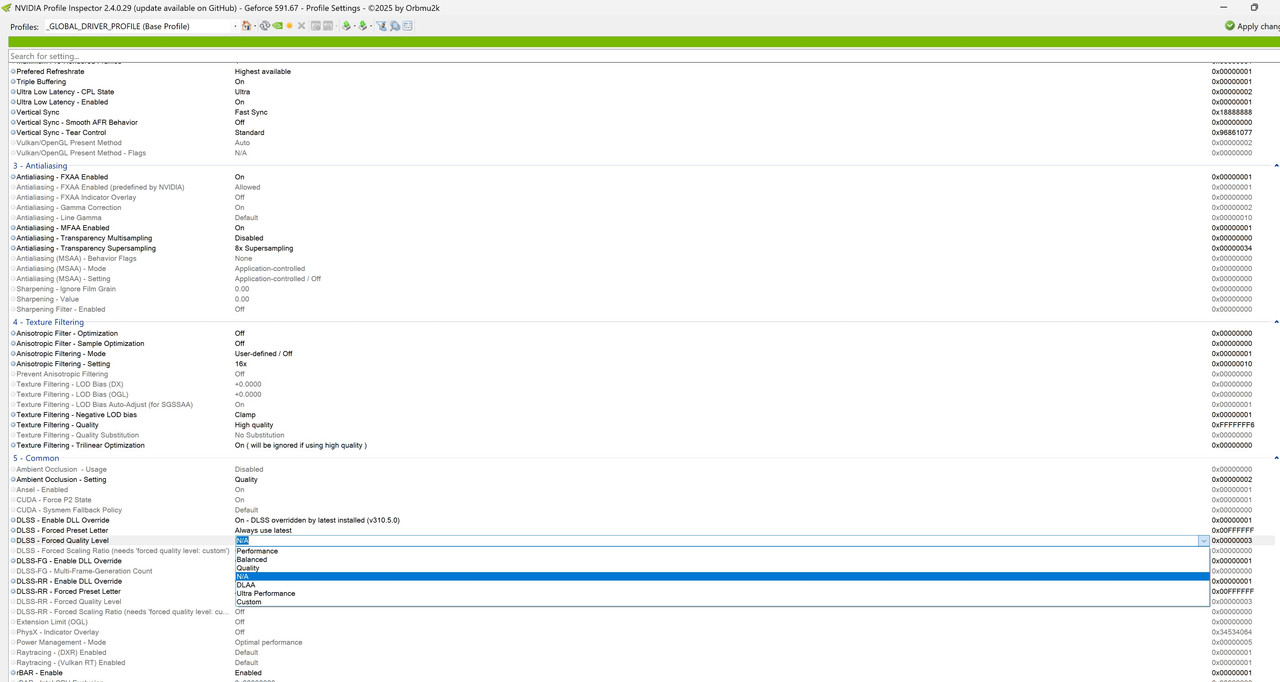Click gear icon beside Texture Filtering - Quality
The height and width of the screenshot is (682, 1280).
point(13,425)
